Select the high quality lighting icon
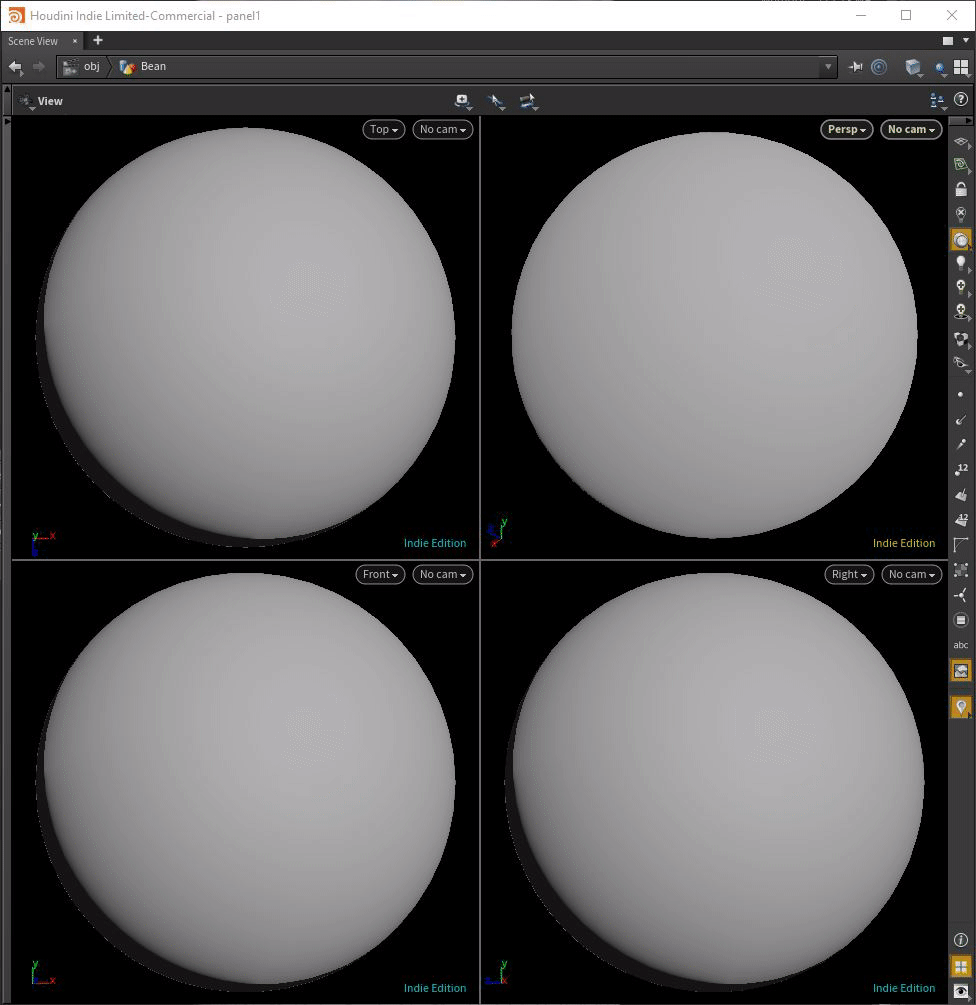Screen dimensions: 976x1005 click(x=961, y=287)
